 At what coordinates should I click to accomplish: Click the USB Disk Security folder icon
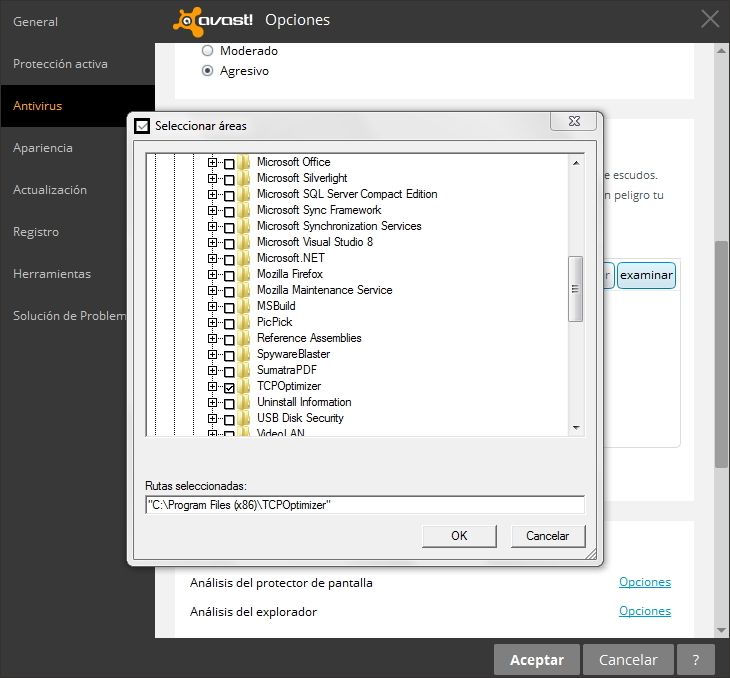pyautogui.click(x=243, y=418)
